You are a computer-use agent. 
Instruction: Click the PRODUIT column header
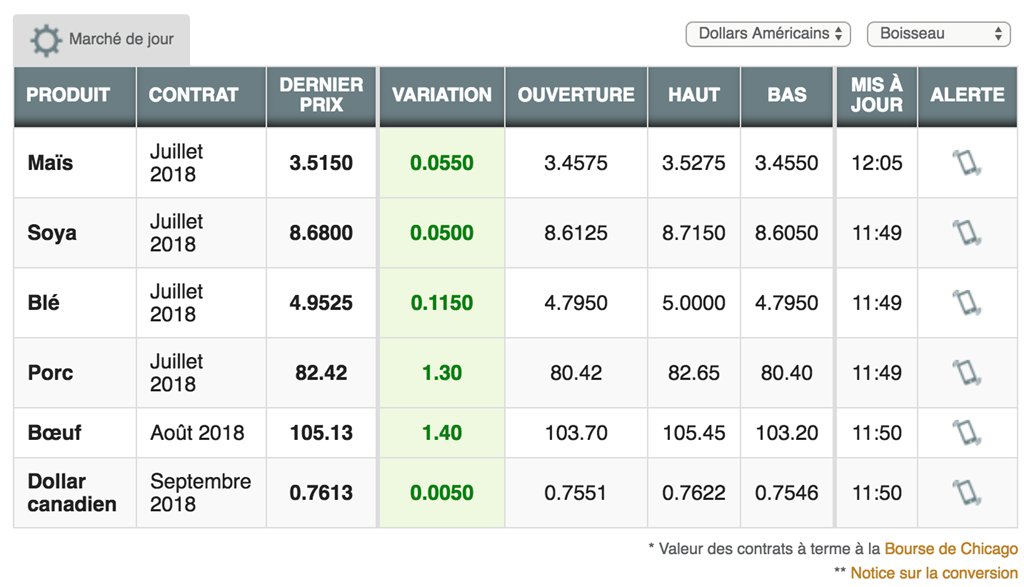tap(68, 95)
